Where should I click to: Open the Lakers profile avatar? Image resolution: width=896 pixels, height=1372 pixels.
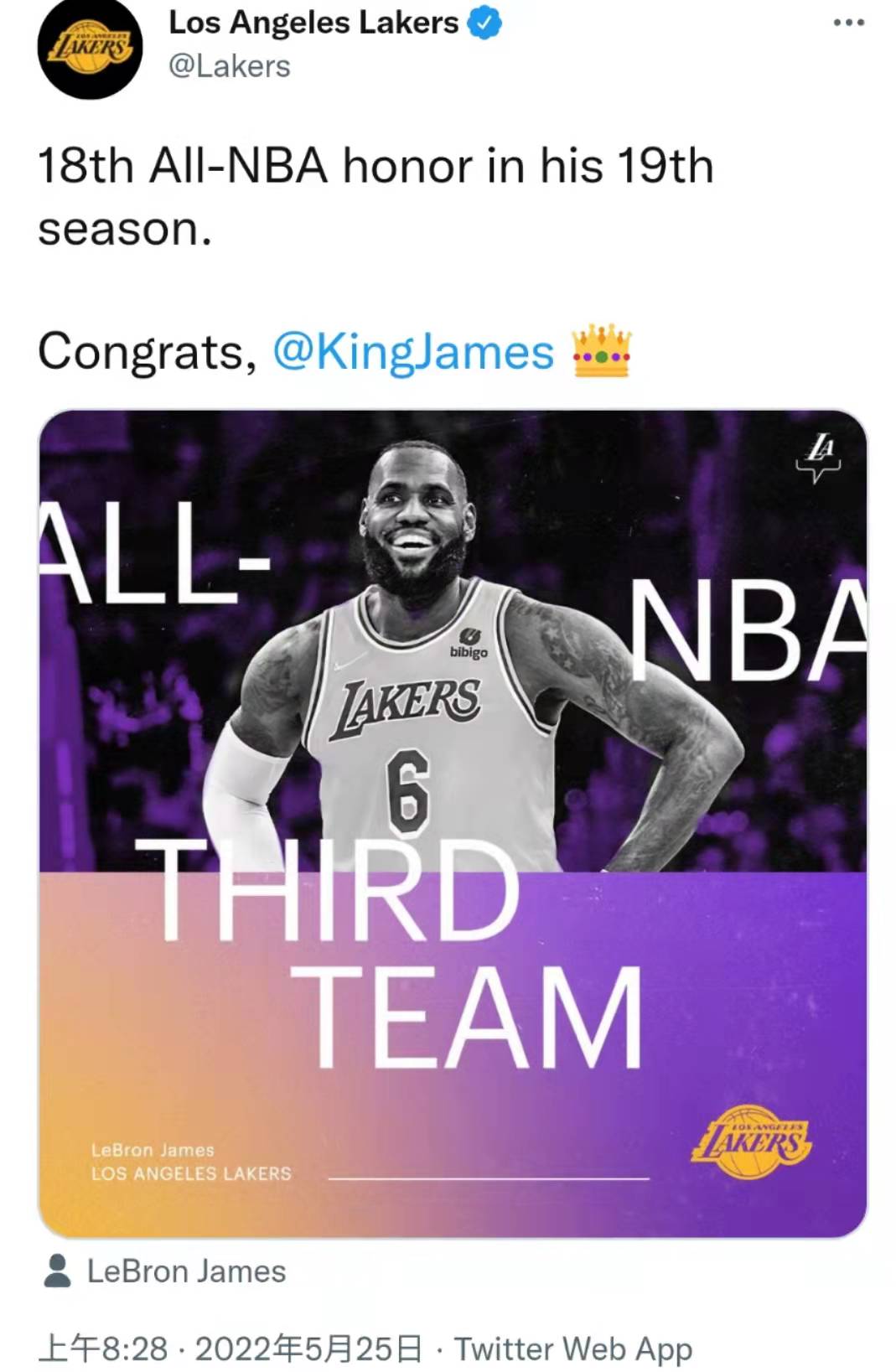tap(91, 48)
